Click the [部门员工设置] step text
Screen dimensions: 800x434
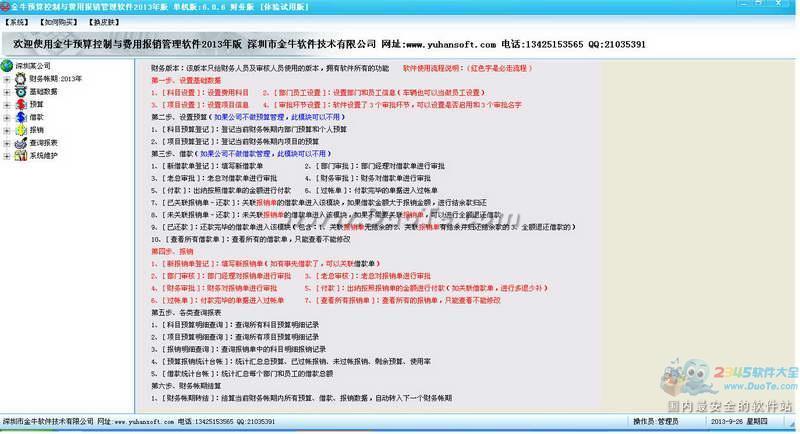point(374,93)
